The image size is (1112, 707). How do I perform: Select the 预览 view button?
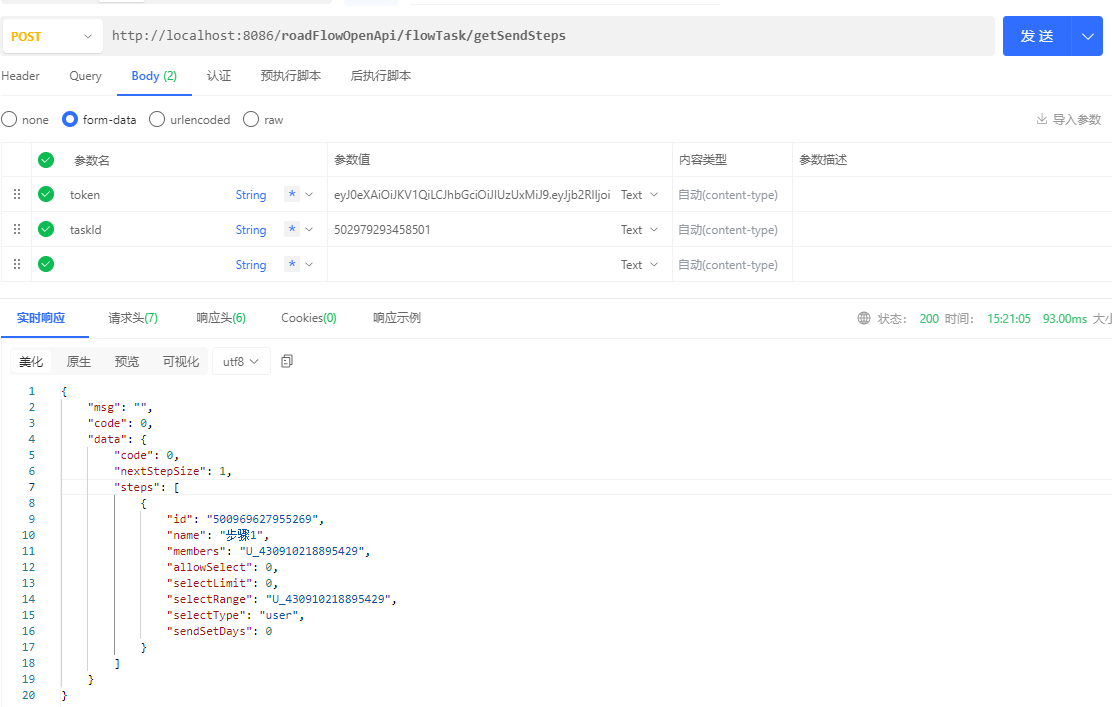pos(127,362)
